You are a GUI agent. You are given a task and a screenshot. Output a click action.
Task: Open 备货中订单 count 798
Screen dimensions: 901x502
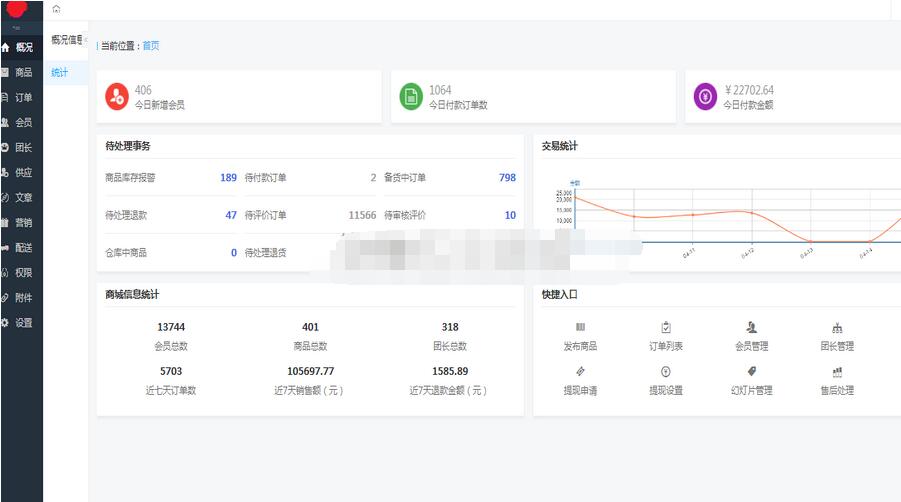507,177
